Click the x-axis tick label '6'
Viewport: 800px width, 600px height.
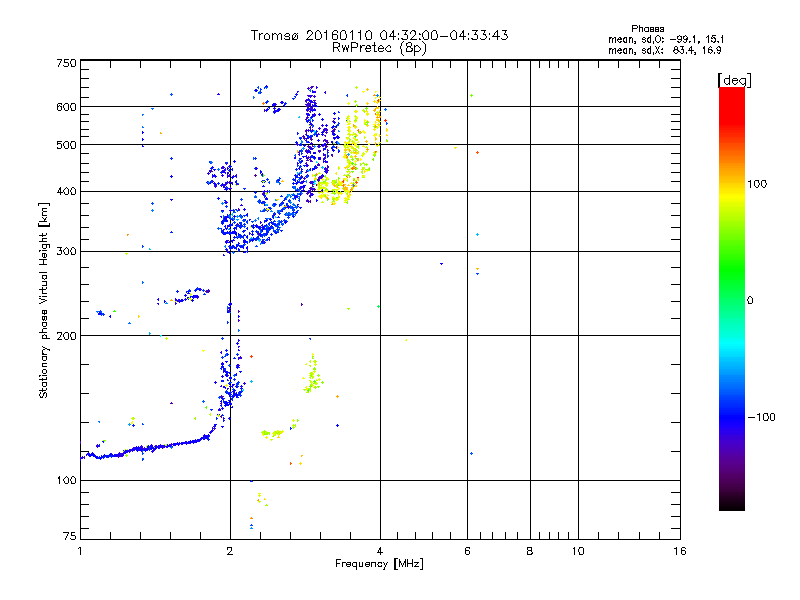(x=467, y=551)
